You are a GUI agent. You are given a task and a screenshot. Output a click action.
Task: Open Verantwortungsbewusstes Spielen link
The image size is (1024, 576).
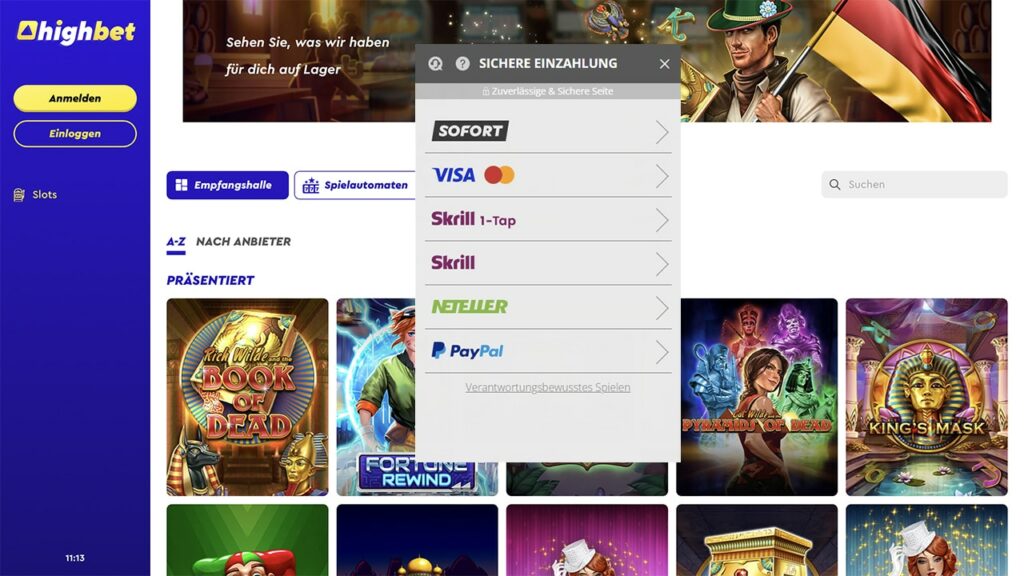click(x=548, y=387)
